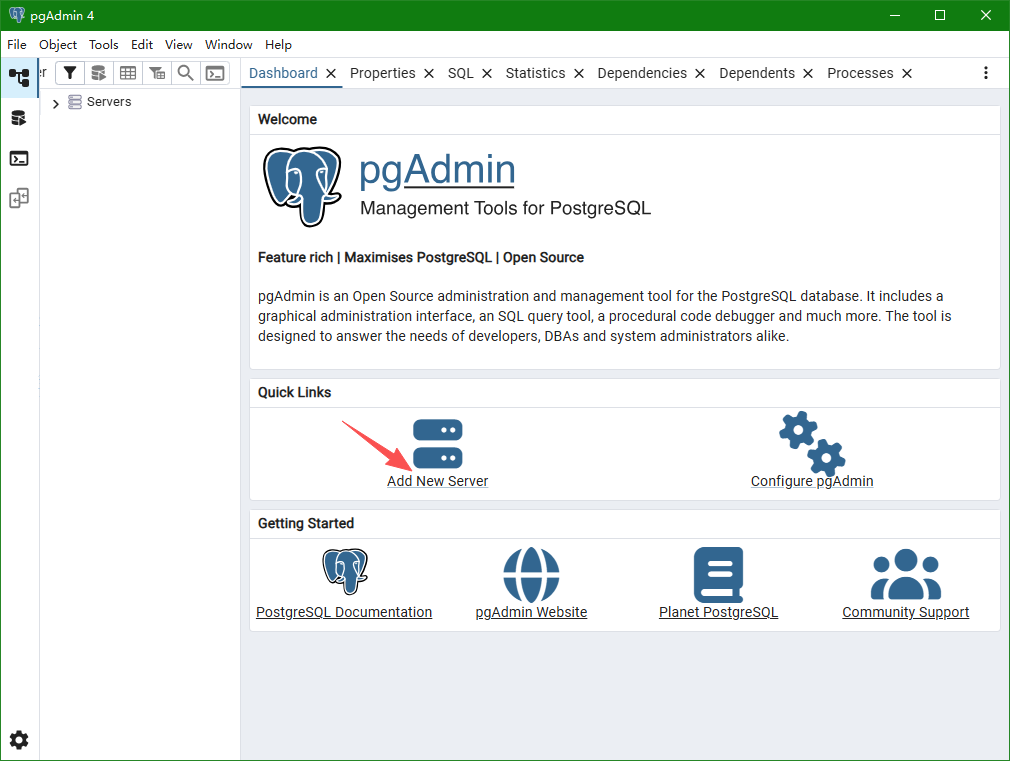Expand the Servers tree node
1010x761 pixels.
(x=55, y=103)
